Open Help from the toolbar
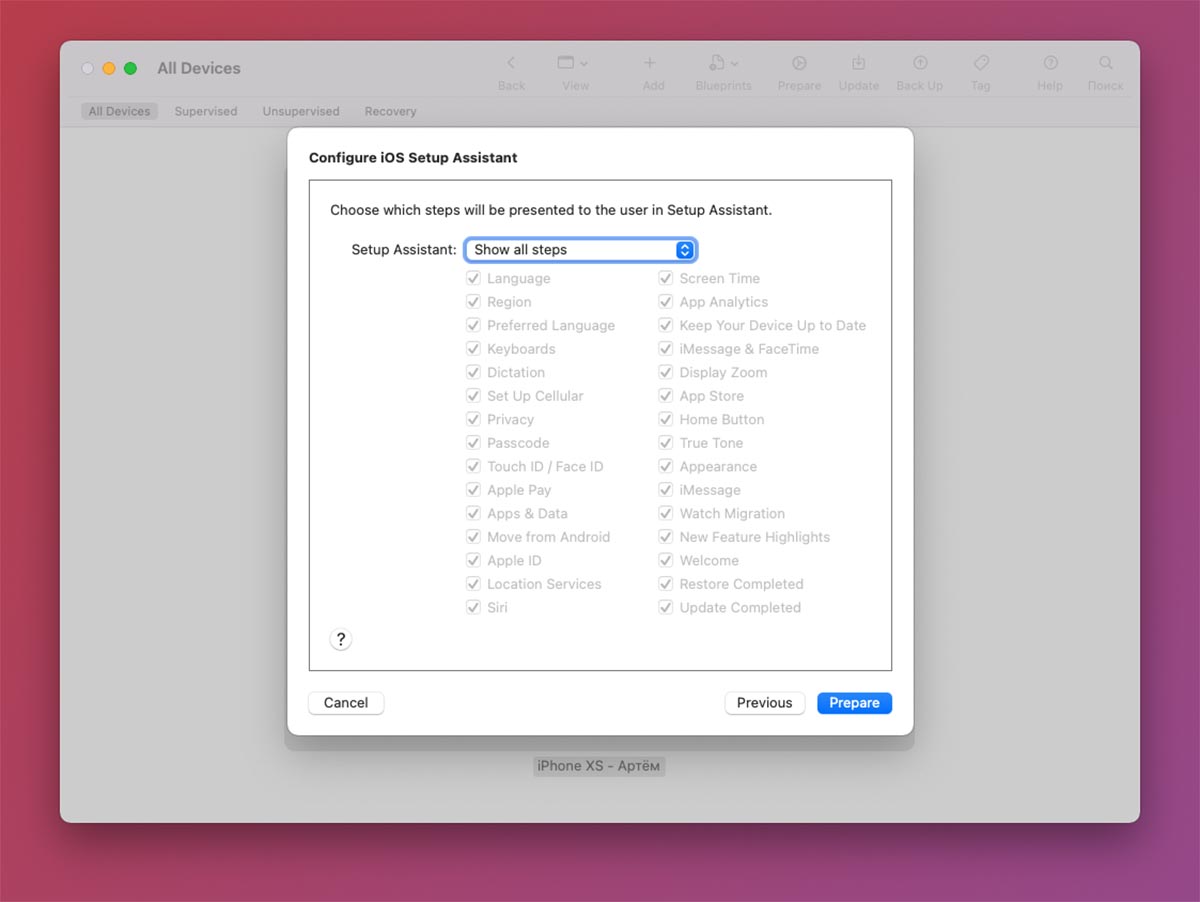 coord(1050,63)
